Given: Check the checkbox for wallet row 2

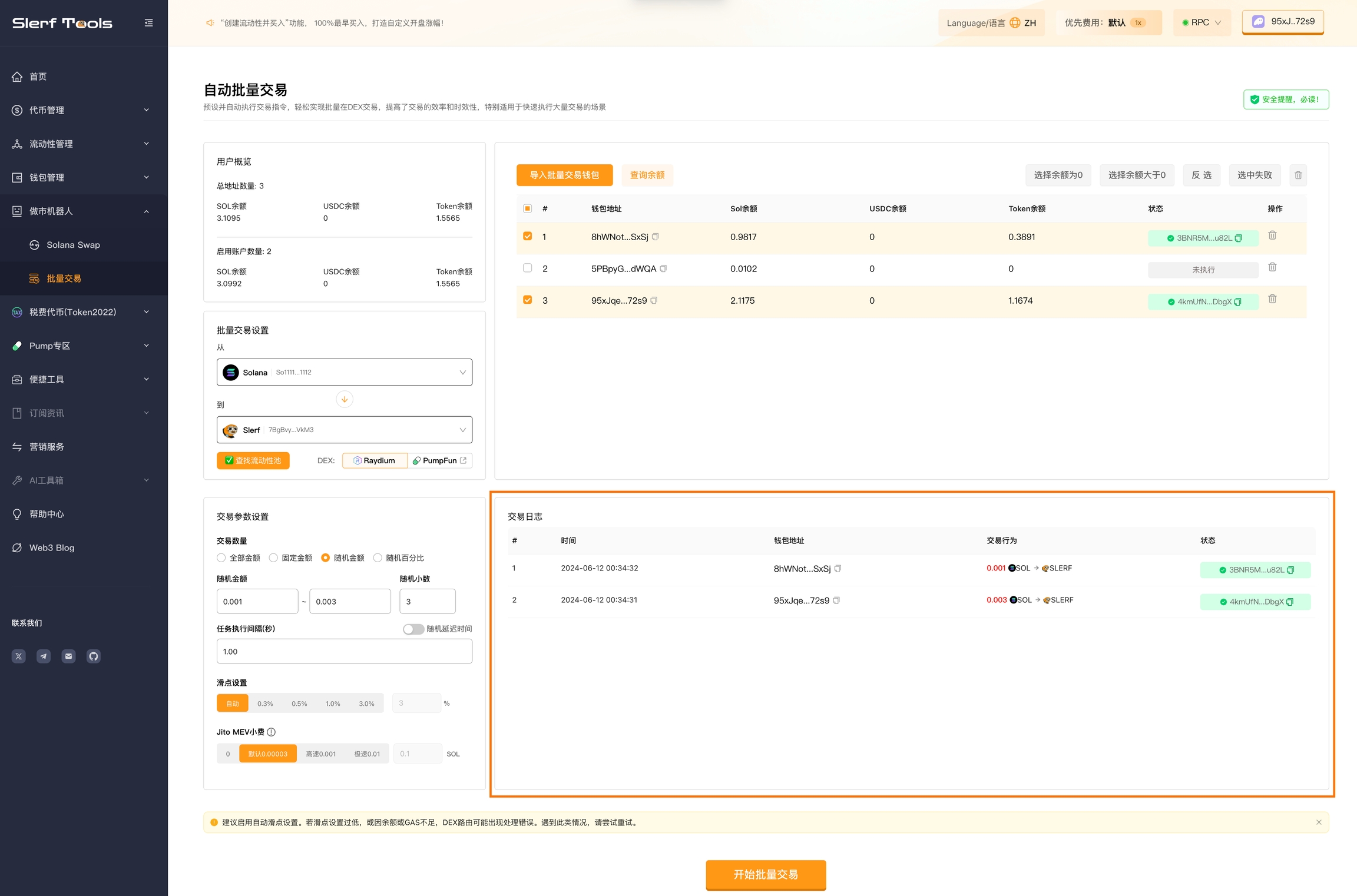Looking at the screenshot, I should (528, 268).
